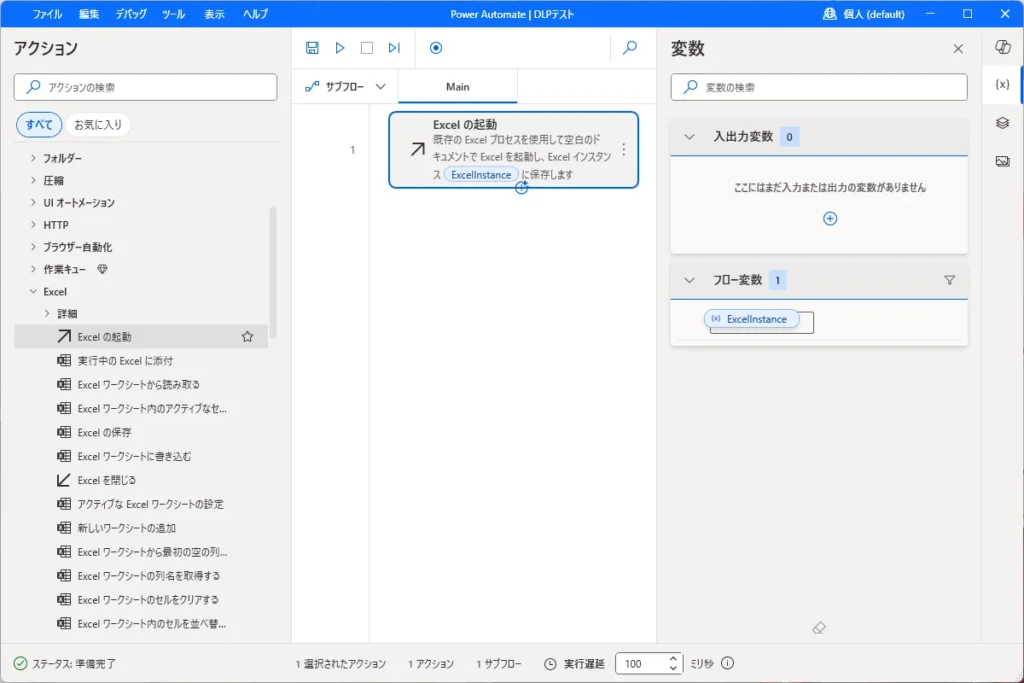The width and height of the screenshot is (1024, 683).
Task: Increase run delay with up stepper arrow
Action: coord(673,658)
